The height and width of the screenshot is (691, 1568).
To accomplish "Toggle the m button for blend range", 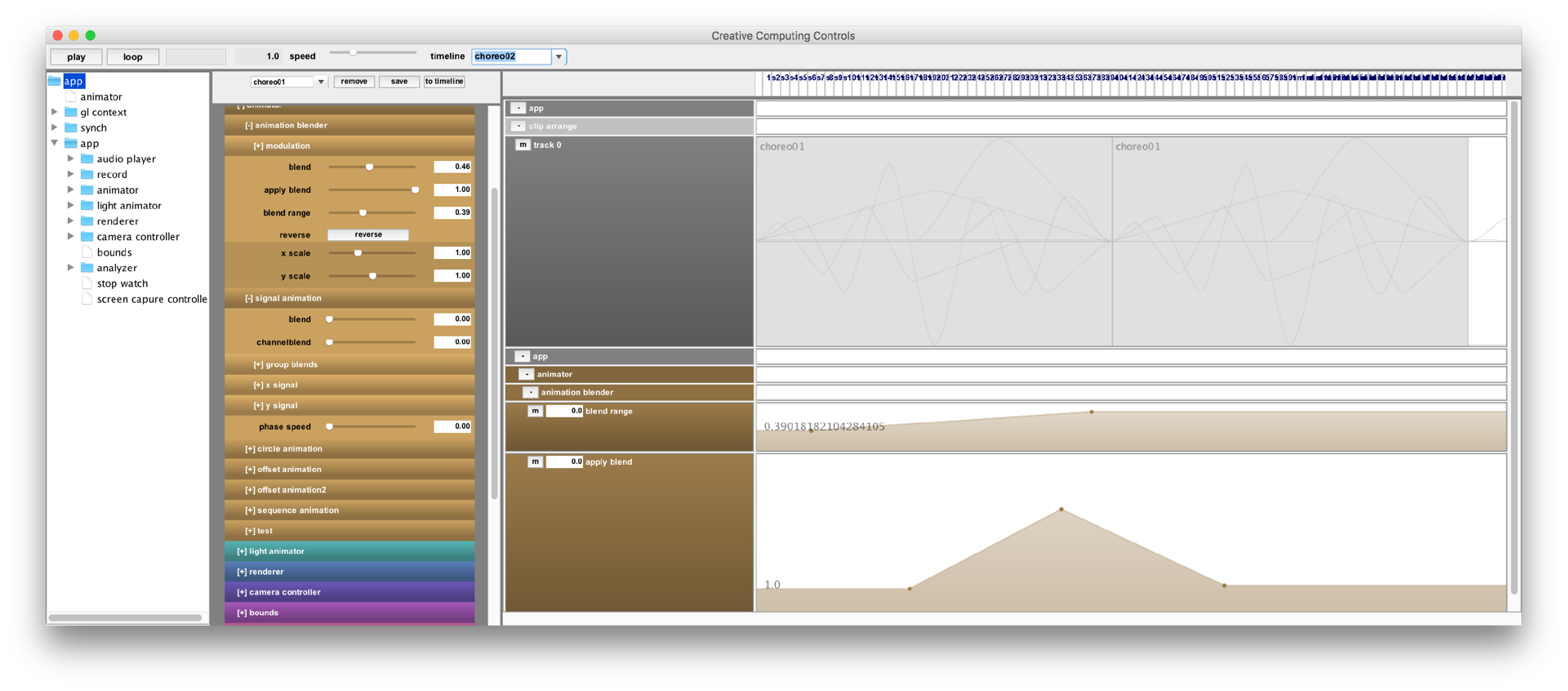I will 535,412.
